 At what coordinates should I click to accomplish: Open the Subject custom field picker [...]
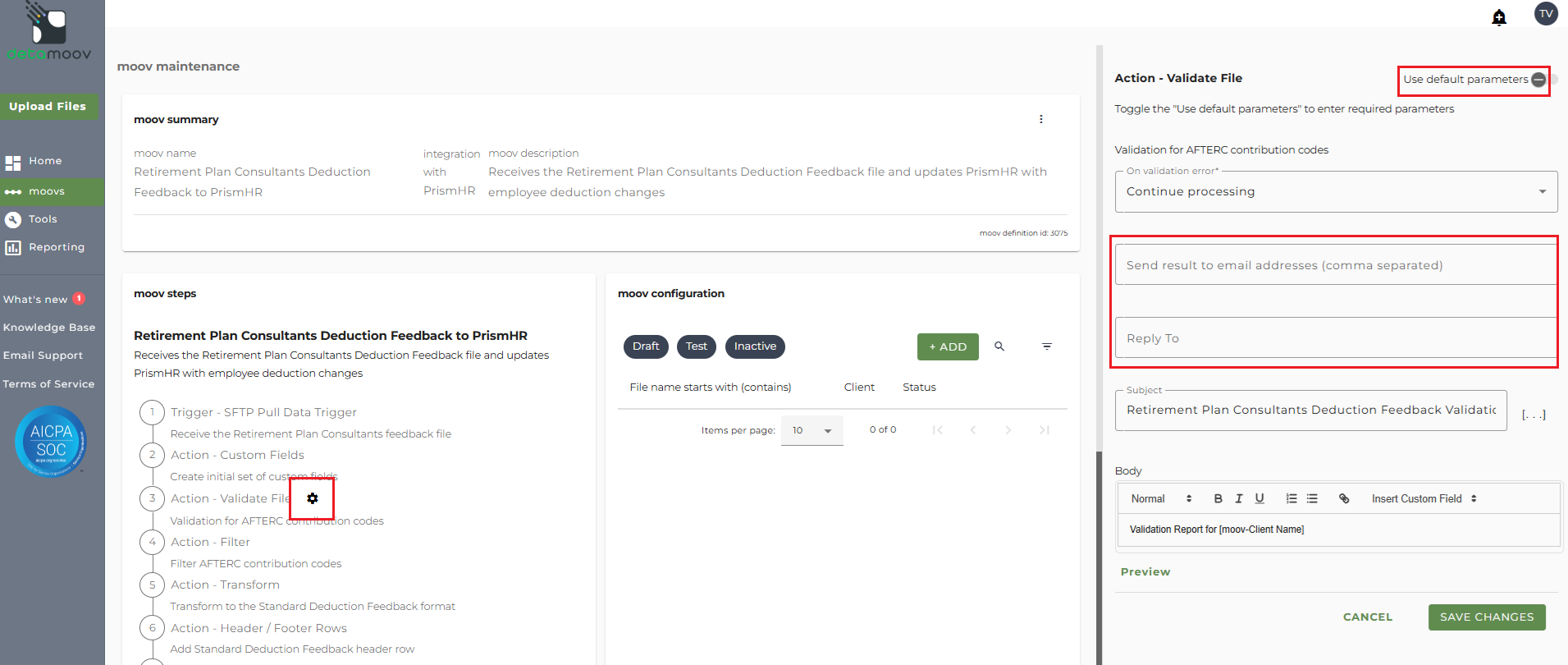(x=1534, y=415)
